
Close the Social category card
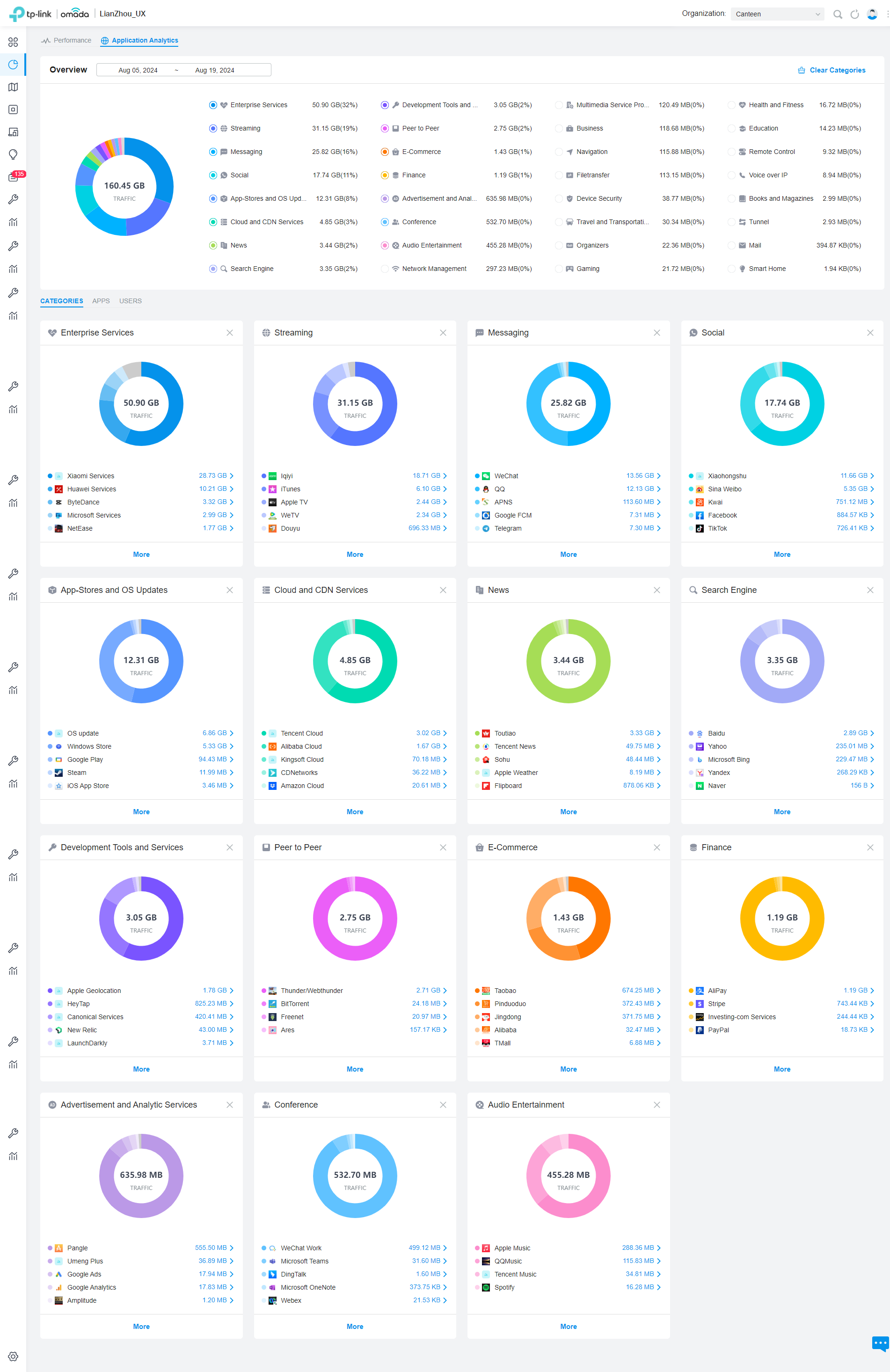click(870, 333)
